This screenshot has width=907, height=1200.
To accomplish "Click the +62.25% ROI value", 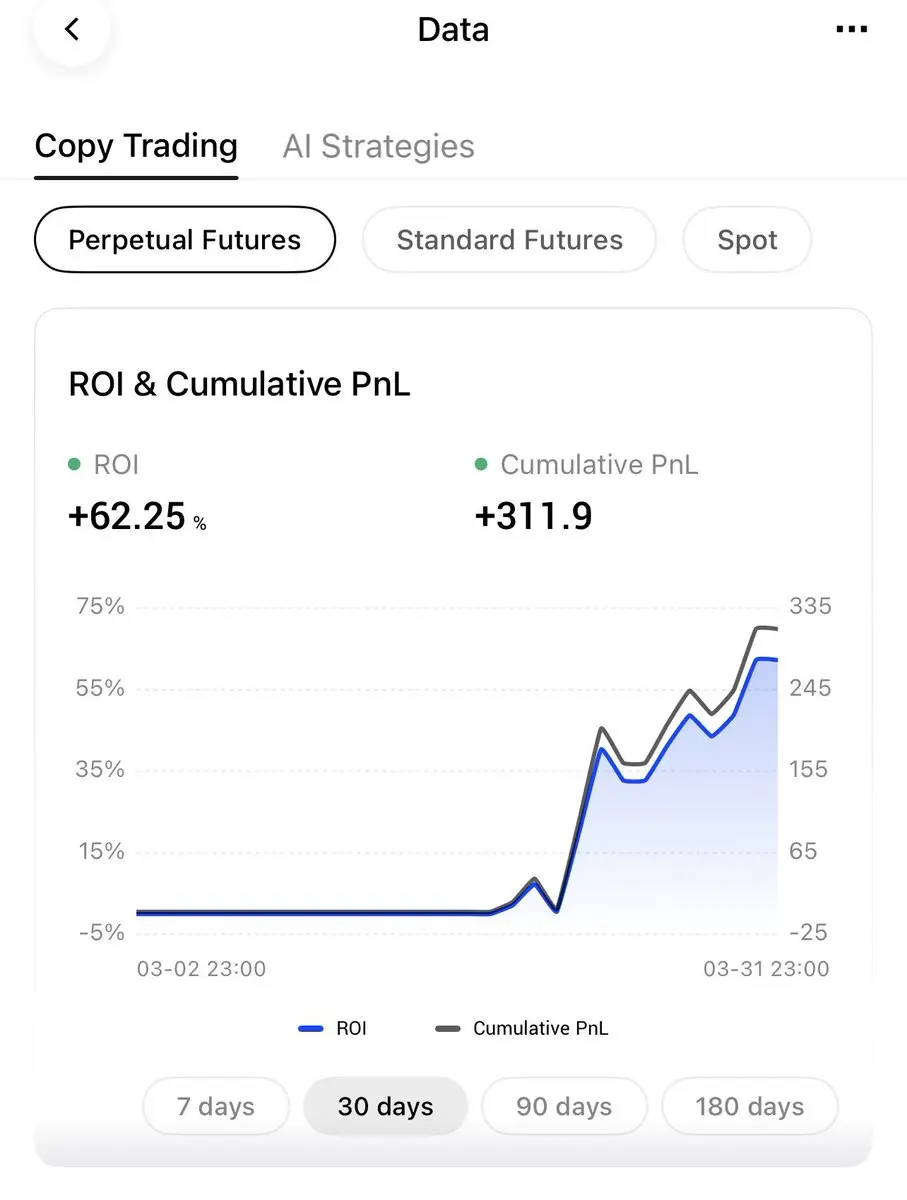I will pos(137,517).
